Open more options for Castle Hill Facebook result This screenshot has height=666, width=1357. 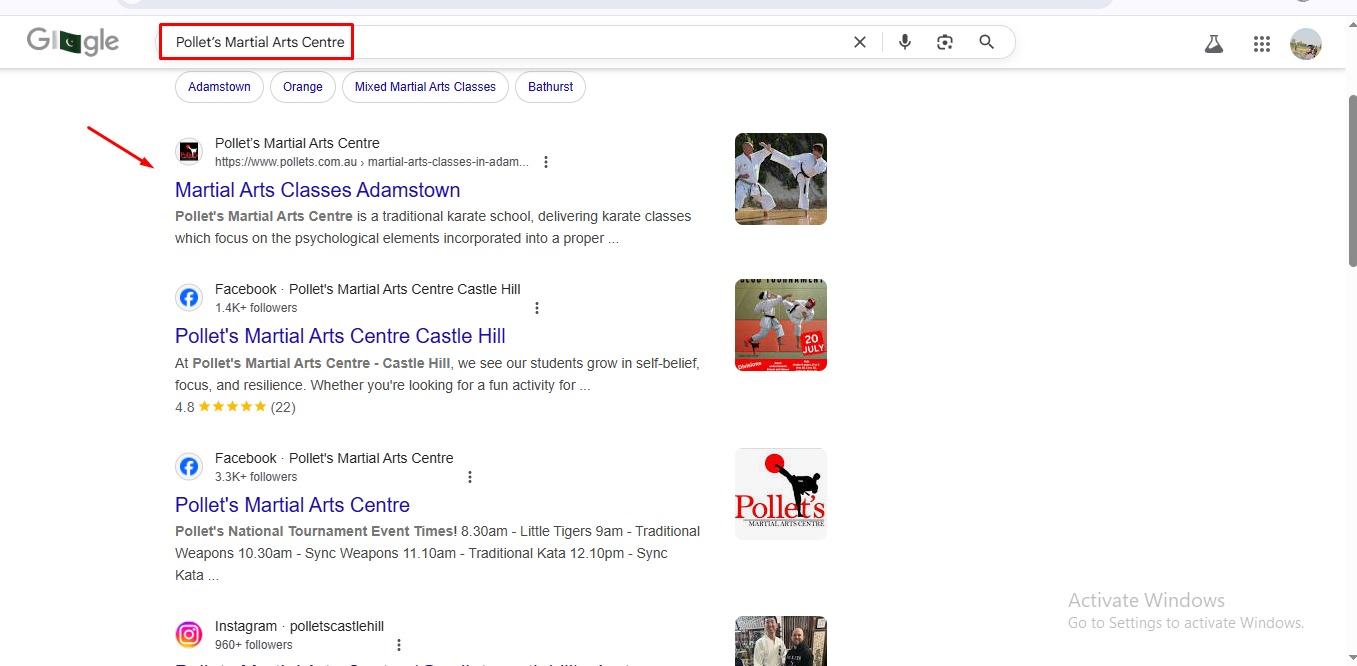click(537, 308)
